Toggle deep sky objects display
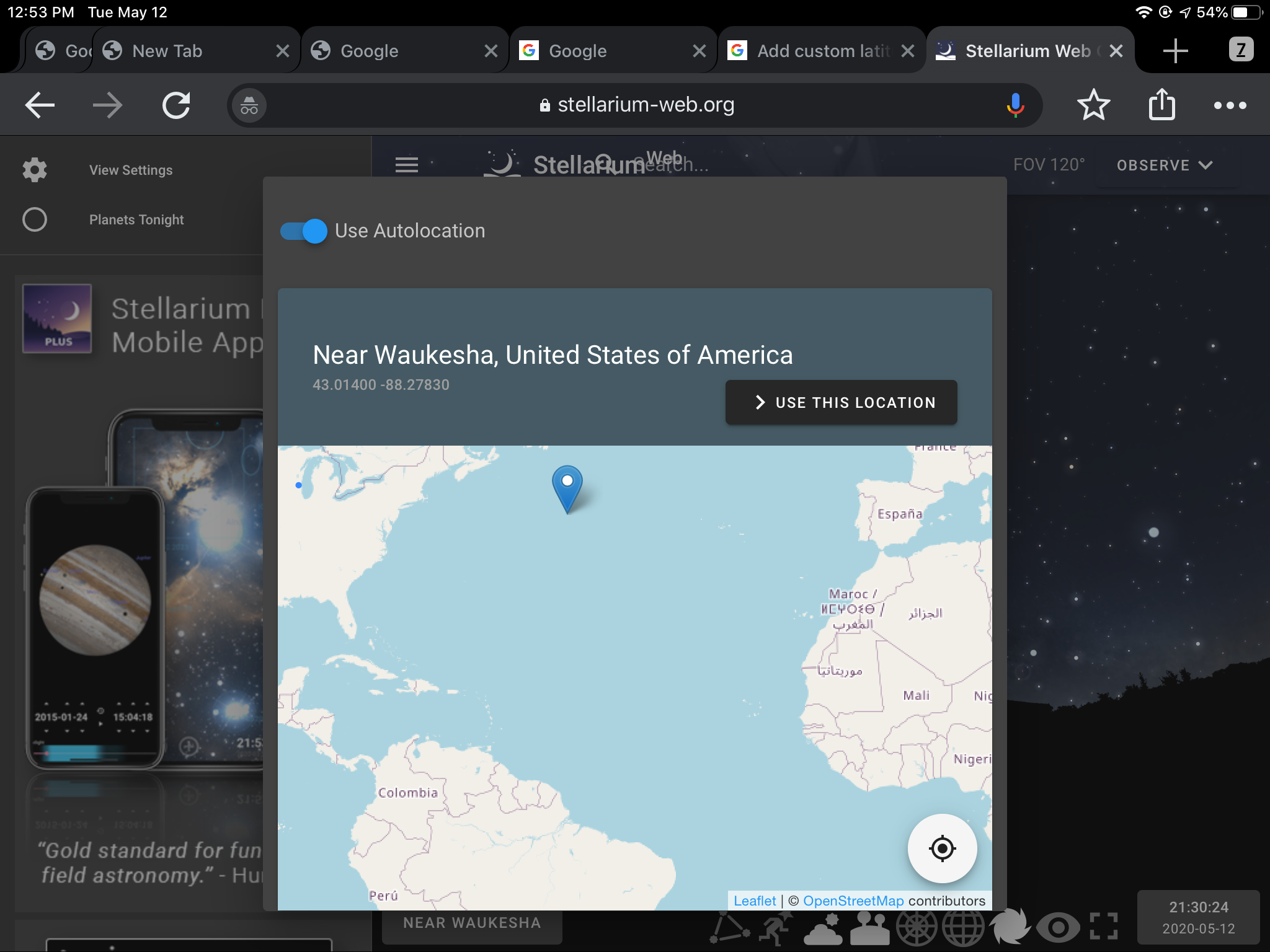 point(1011,927)
